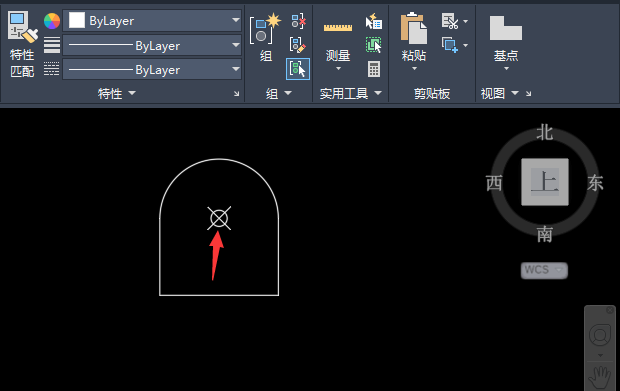Click the white color swatch beside ByLayer
Screen dimensions: 620x391
pyautogui.click(x=77, y=20)
